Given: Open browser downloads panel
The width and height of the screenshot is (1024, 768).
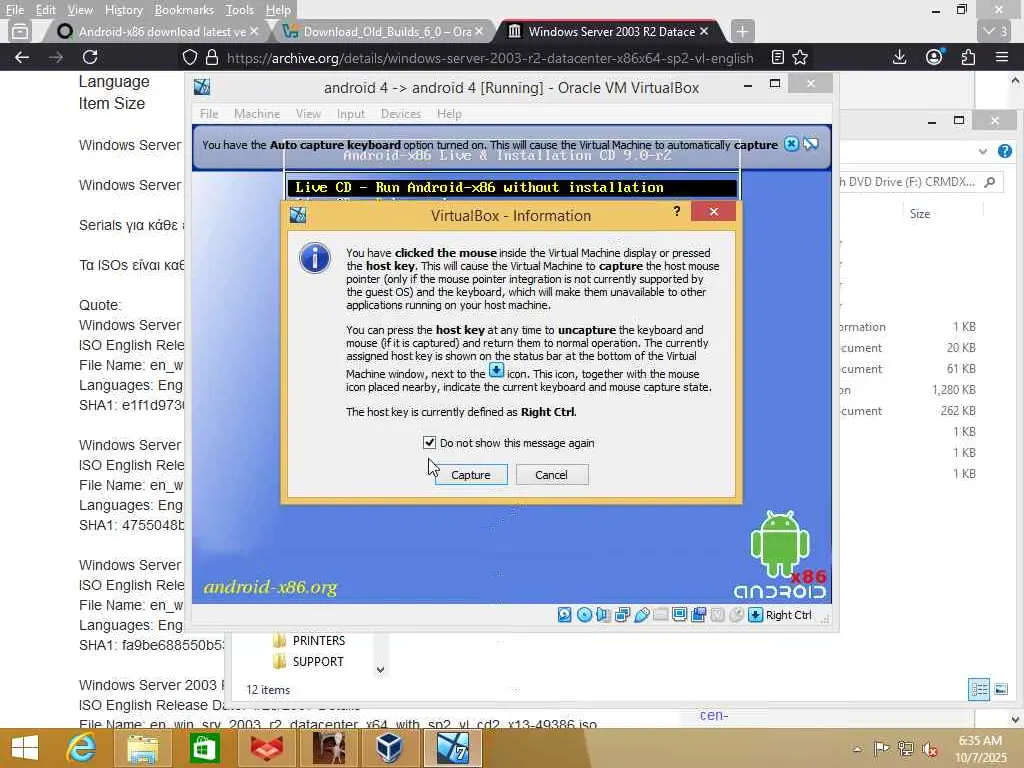Looking at the screenshot, I should point(899,57).
